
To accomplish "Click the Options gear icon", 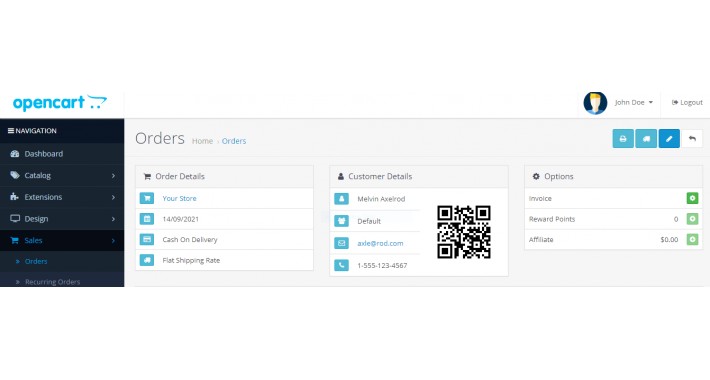I will (x=536, y=176).
